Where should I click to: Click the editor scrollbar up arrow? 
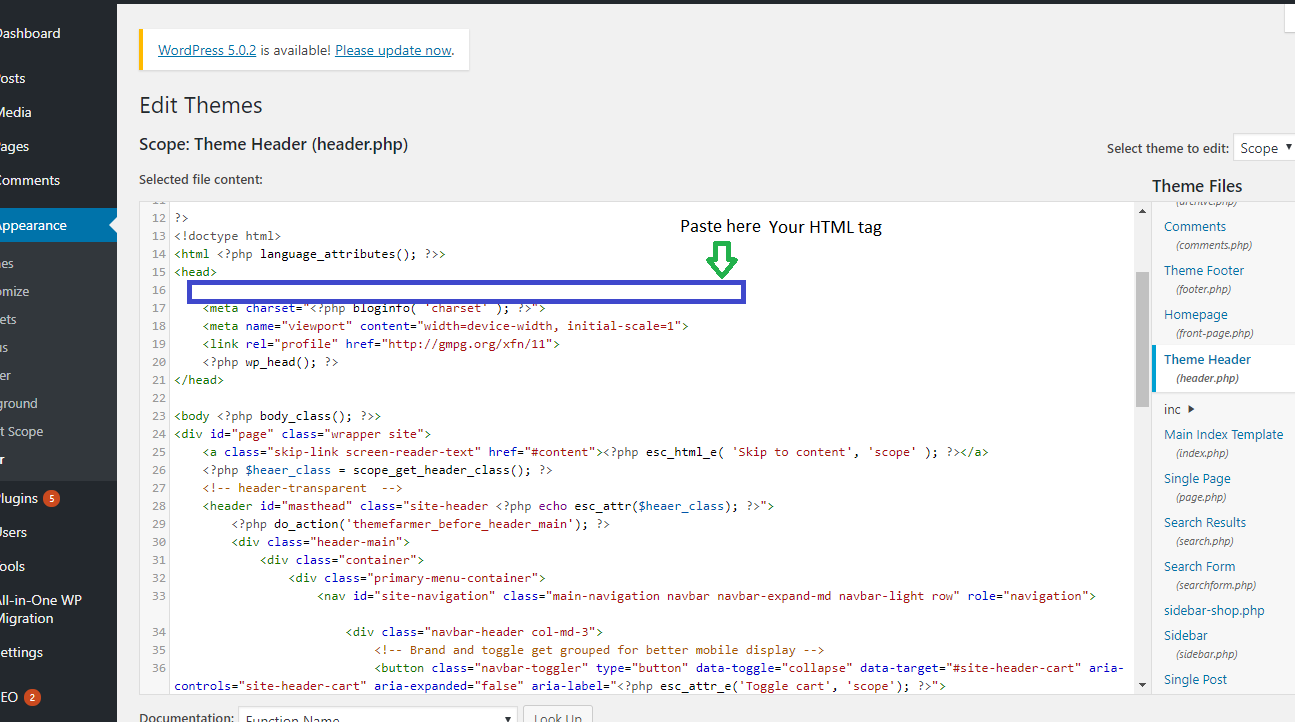click(1142, 210)
